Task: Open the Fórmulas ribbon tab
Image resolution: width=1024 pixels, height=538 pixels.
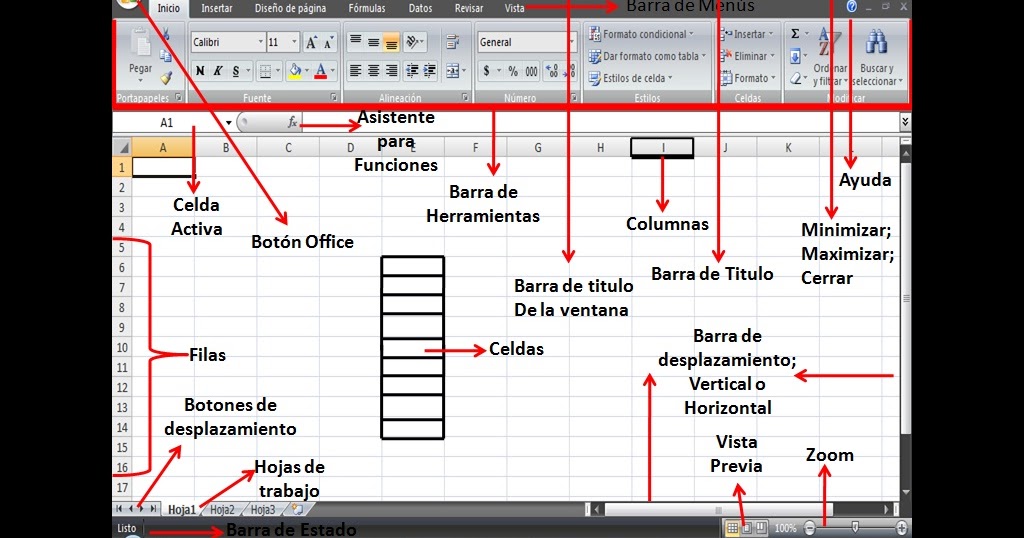Action: tap(366, 8)
